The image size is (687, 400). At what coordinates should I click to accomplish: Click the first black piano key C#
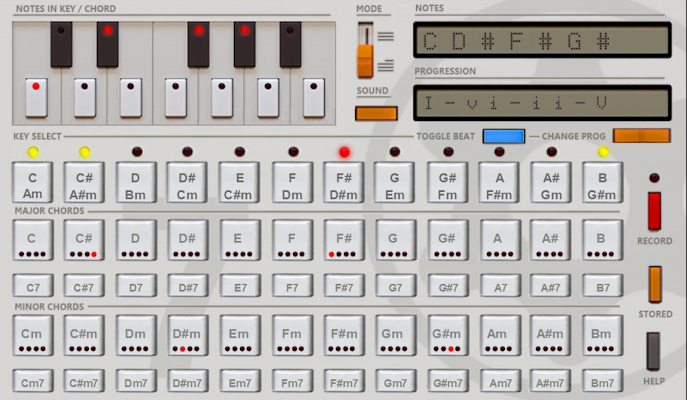coord(61,45)
